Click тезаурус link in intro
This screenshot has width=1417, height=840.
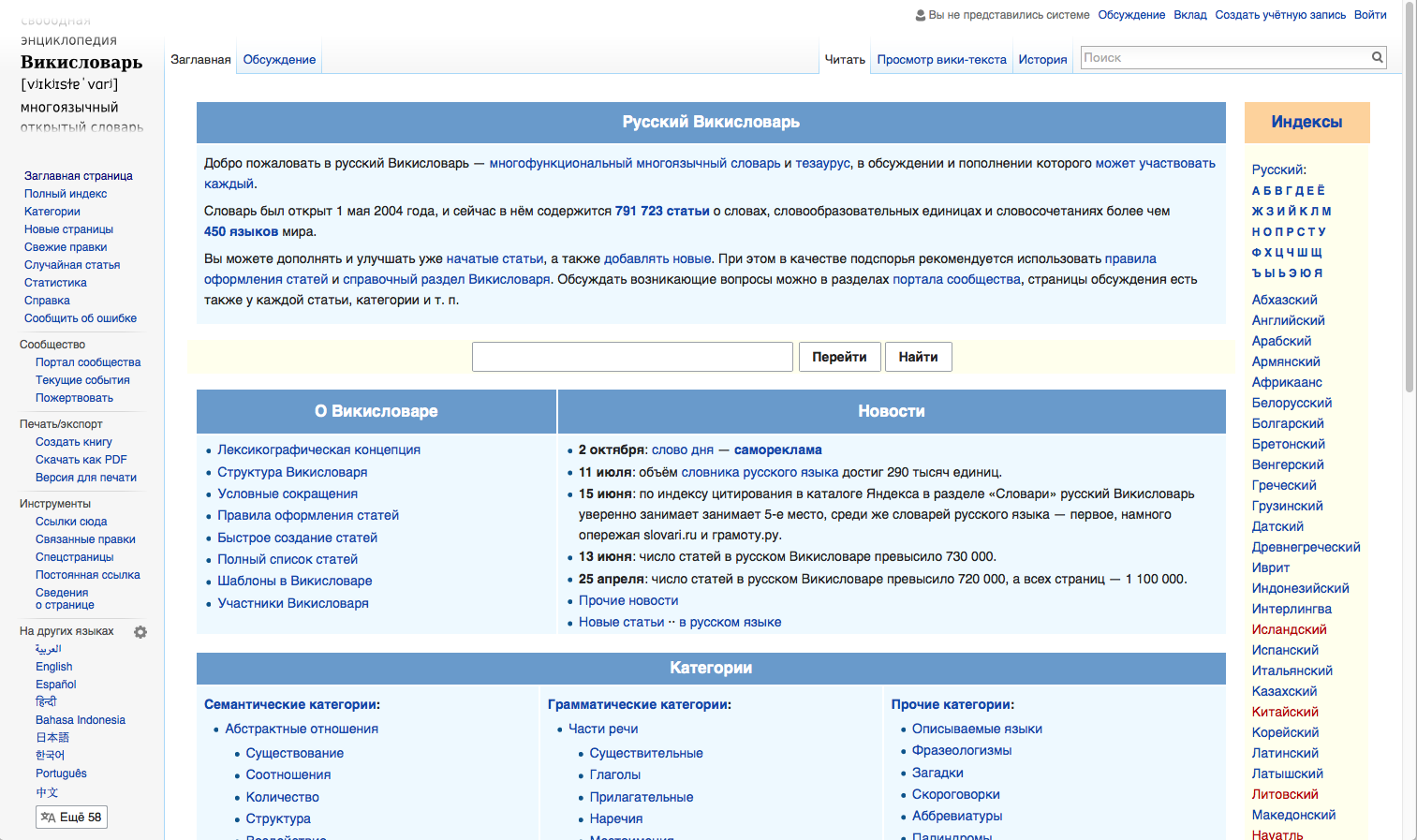pos(822,163)
